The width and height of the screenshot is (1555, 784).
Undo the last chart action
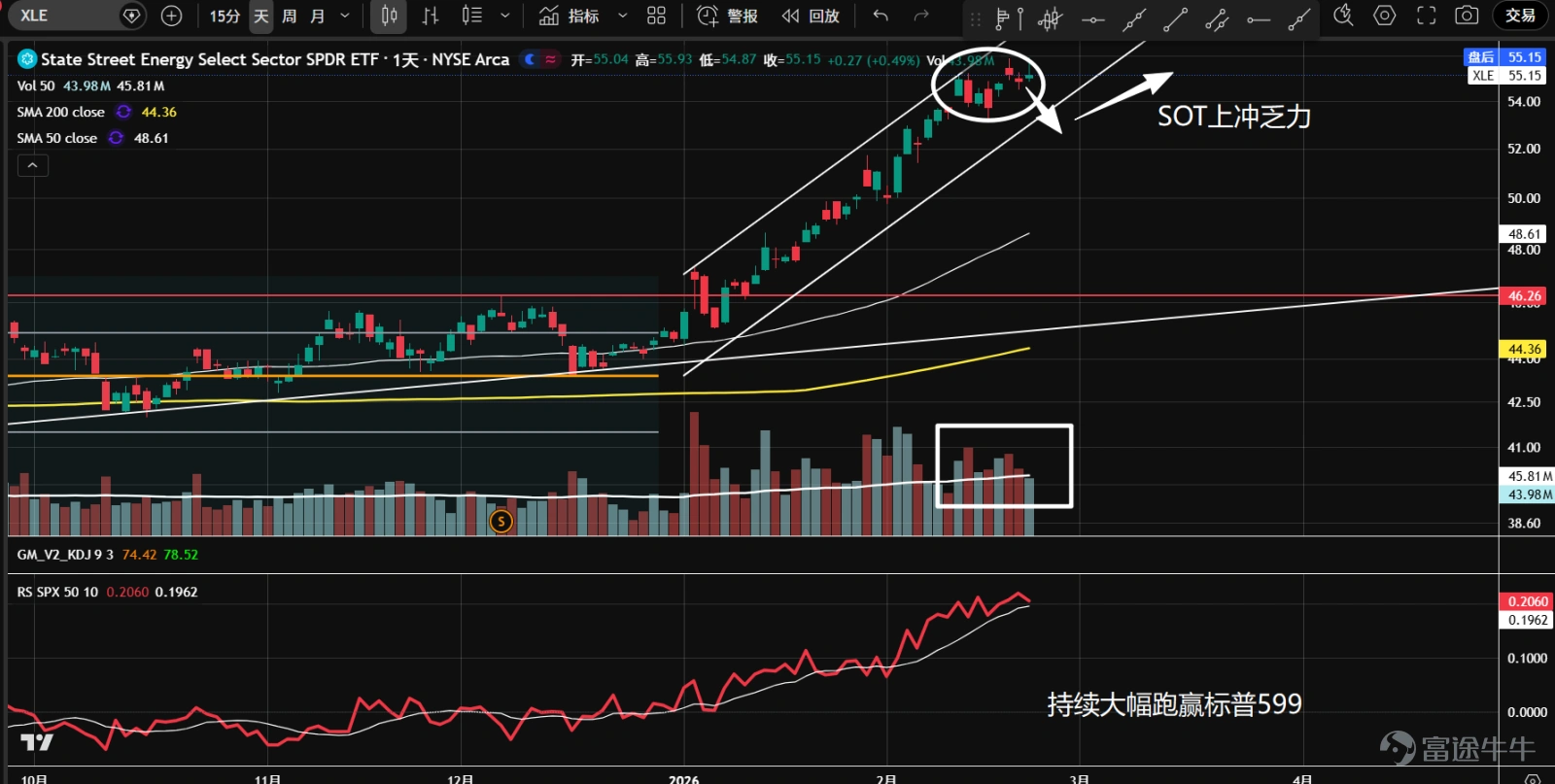click(881, 16)
